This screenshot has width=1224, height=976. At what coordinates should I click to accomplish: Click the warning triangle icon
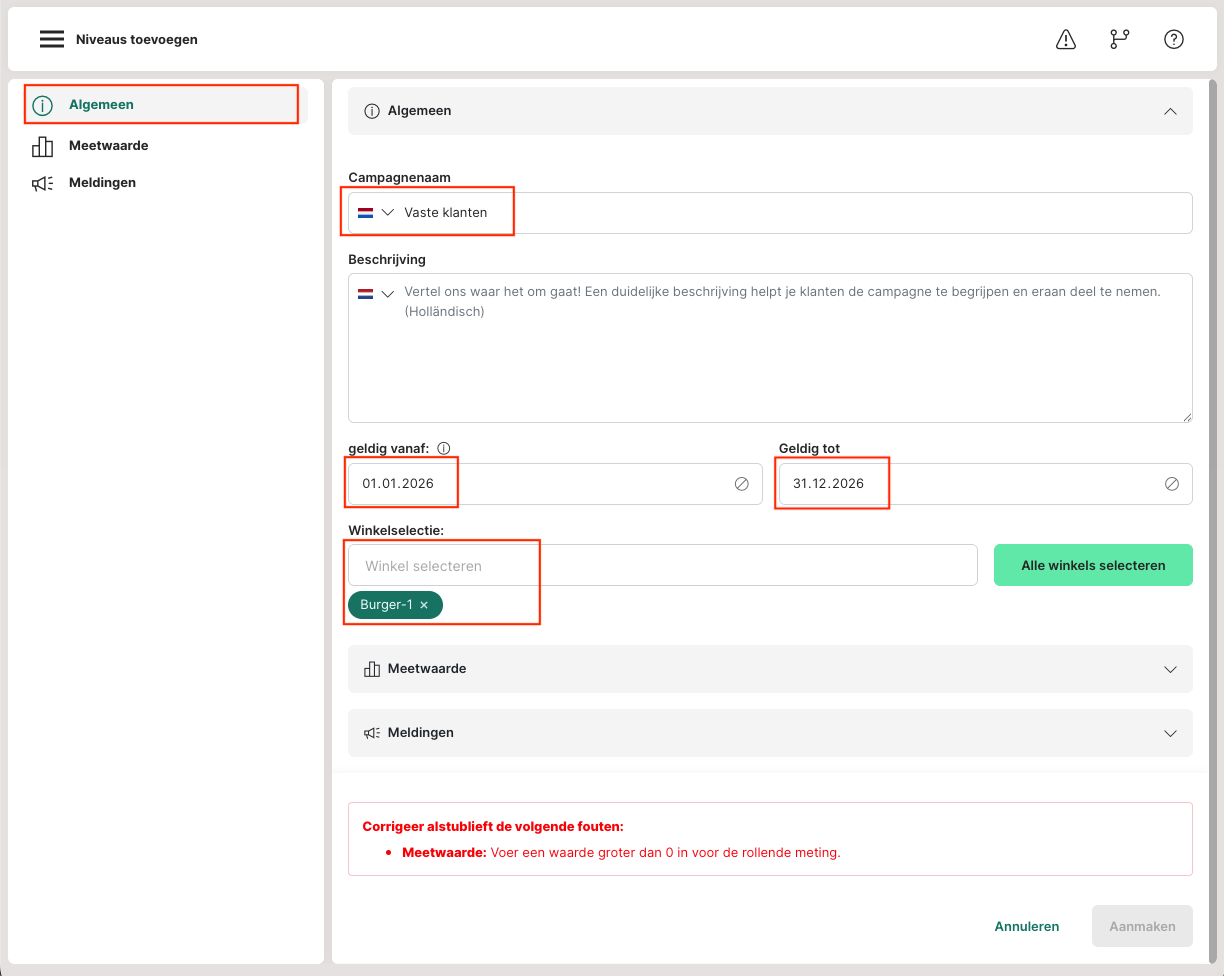click(1066, 39)
